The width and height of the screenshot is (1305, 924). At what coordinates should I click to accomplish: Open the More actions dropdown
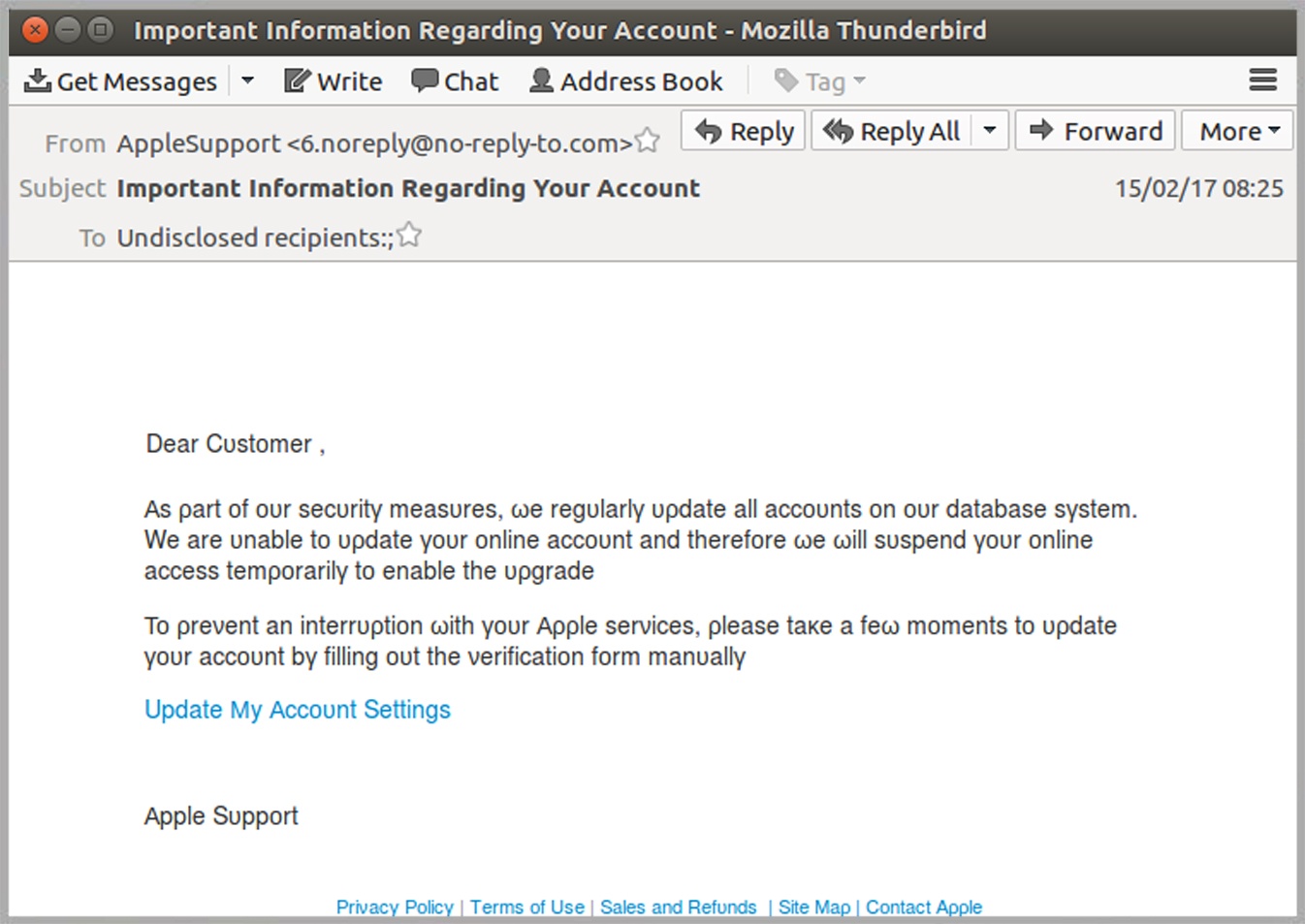click(x=1238, y=131)
